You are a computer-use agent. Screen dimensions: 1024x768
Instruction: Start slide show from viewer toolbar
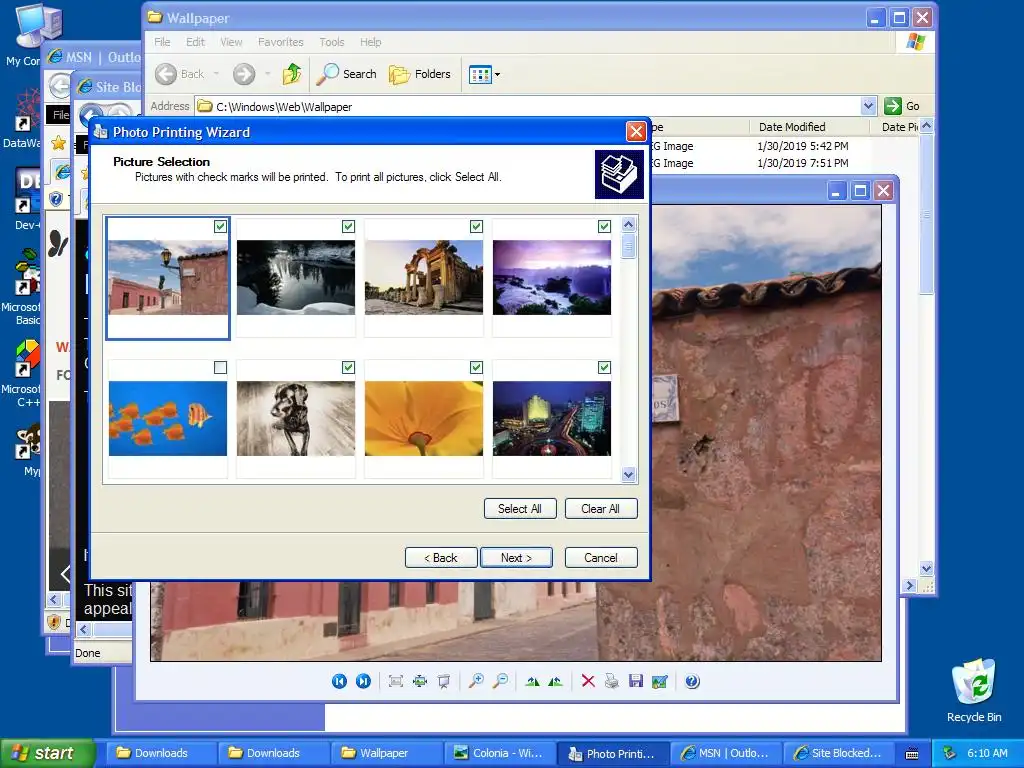click(x=443, y=681)
